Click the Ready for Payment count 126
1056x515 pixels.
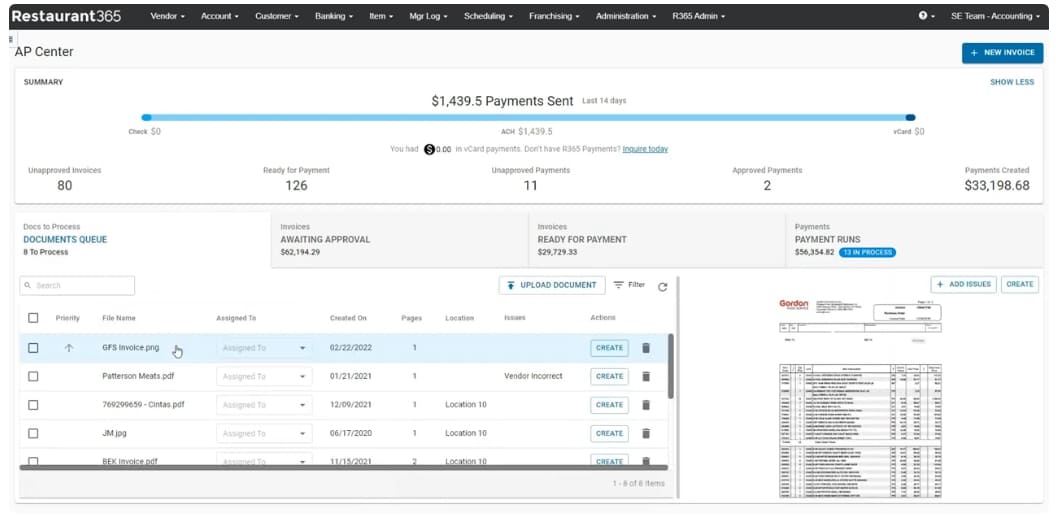[296, 185]
